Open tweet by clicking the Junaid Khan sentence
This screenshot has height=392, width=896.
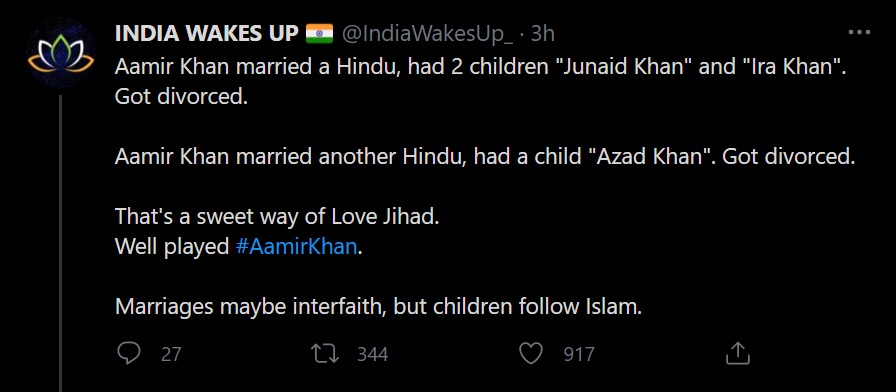tap(481, 67)
